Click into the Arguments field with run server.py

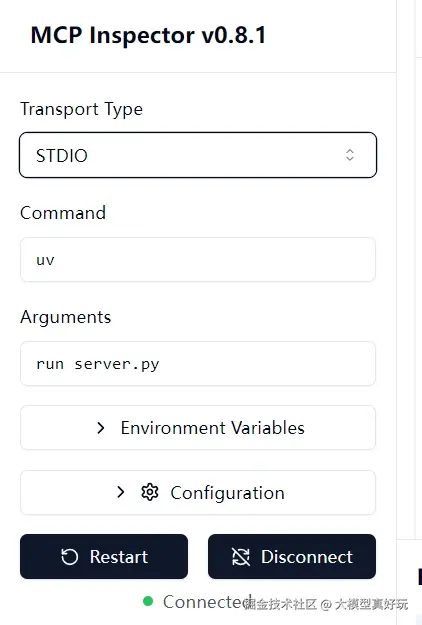[x=198, y=364]
